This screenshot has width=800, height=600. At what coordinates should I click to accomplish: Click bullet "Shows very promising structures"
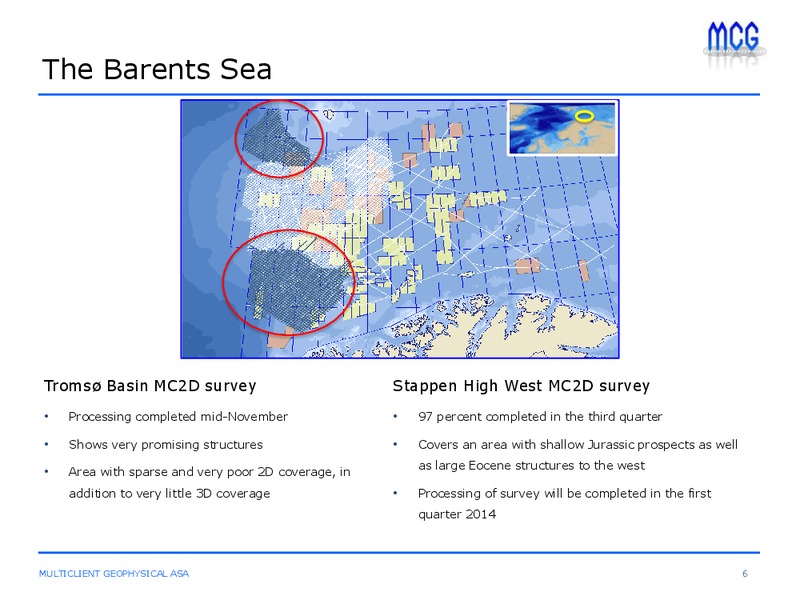166,444
